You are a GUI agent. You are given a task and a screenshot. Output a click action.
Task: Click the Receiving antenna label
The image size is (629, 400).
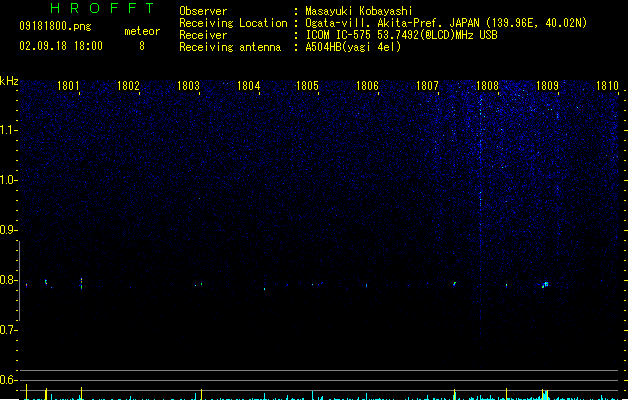[x=230, y=47]
